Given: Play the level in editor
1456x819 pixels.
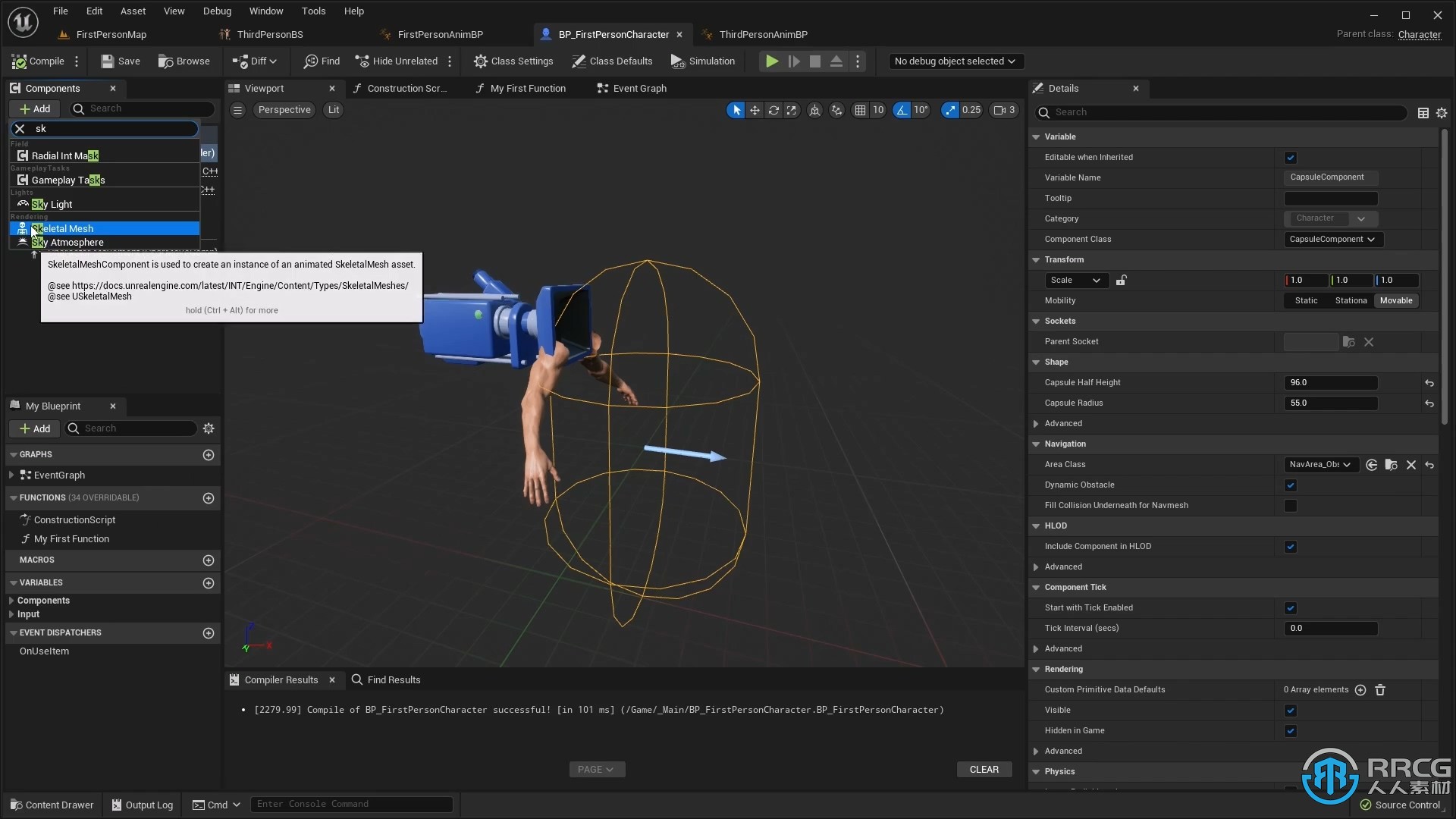Looking at the screenshot, I should pos(771,61).
